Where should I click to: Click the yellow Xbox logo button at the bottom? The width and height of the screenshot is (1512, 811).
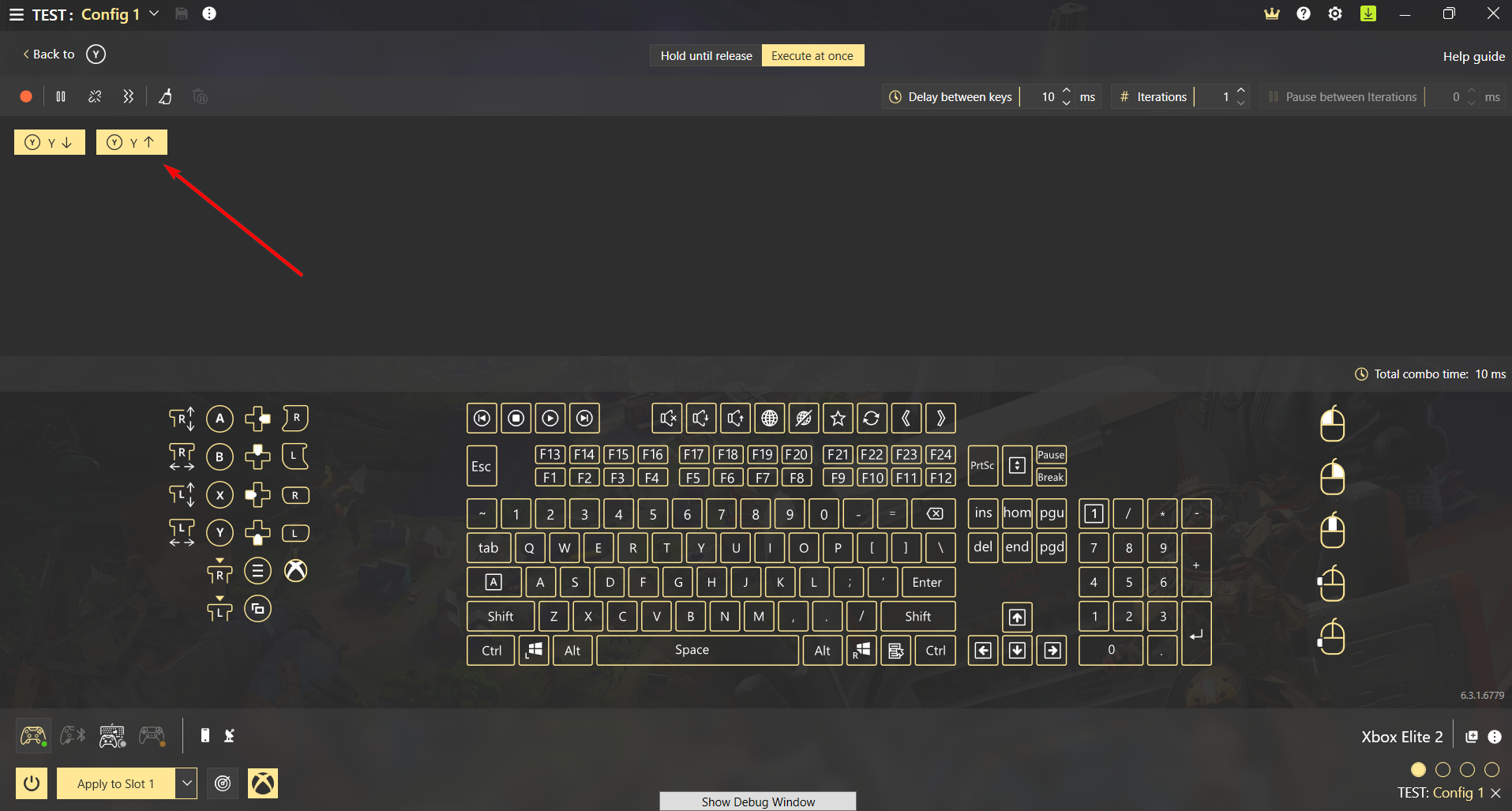[x=263, y=783]
